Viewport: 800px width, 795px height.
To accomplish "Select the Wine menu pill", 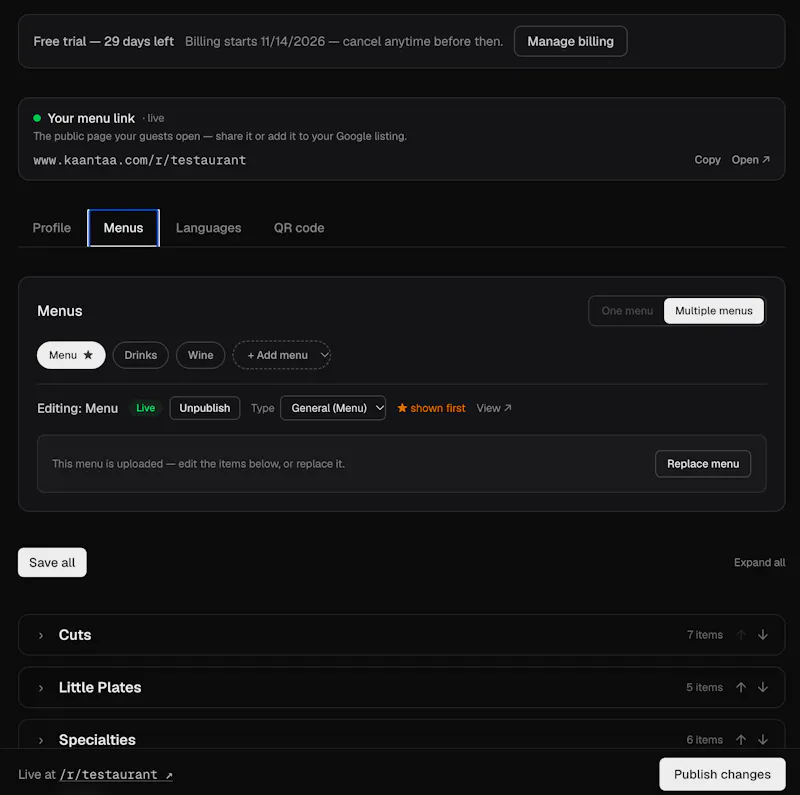I will [x=201, y=355].
